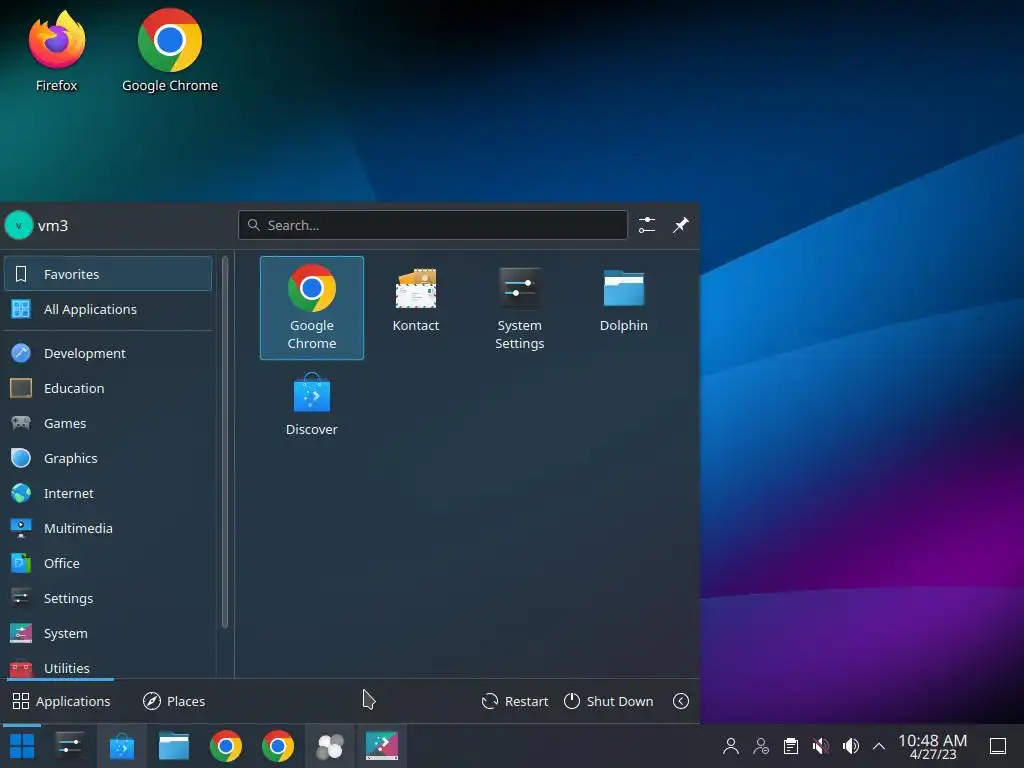Open the Education category

(x=108, y=388)
